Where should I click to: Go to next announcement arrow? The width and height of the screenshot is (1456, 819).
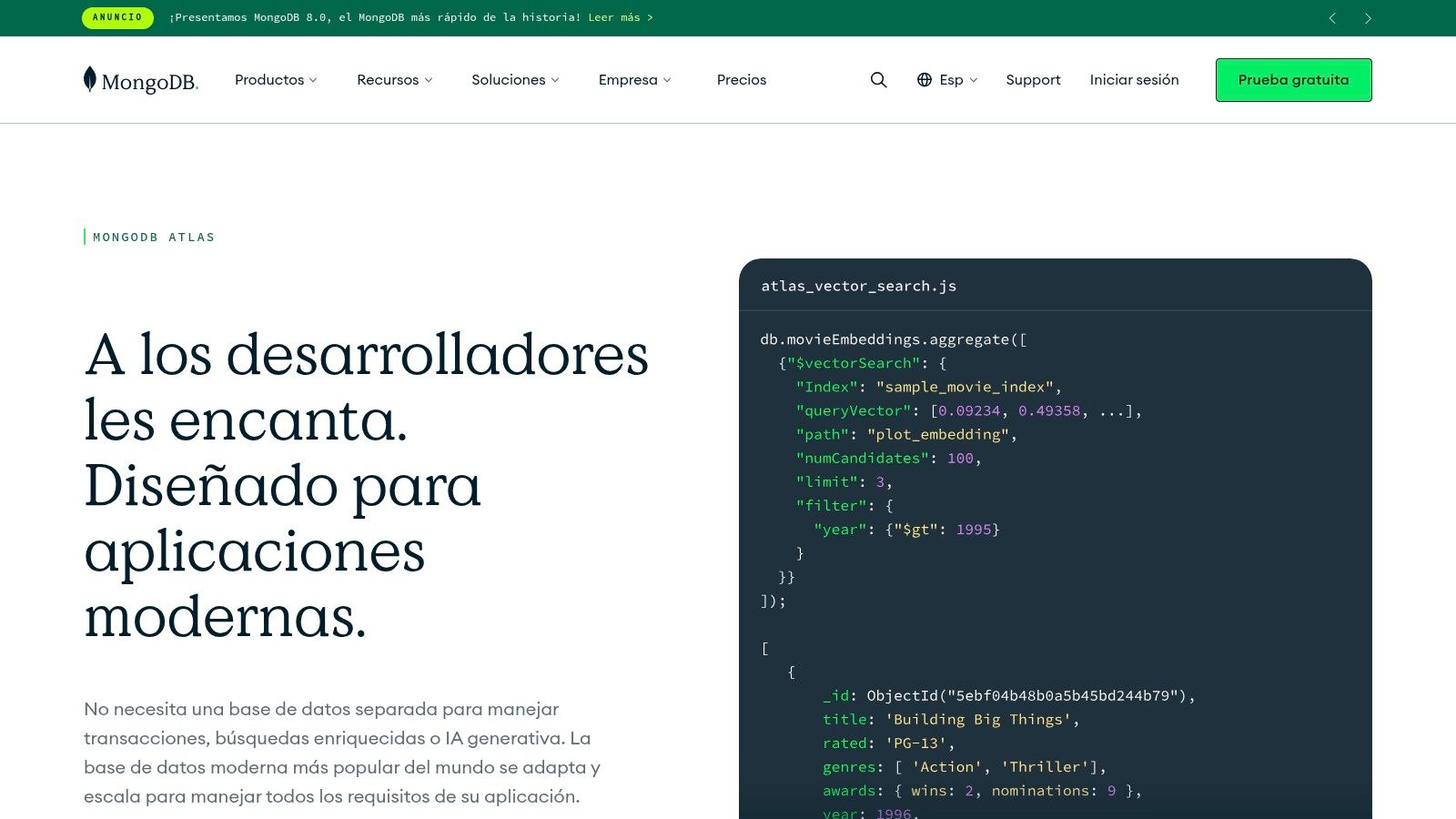(x=1368, y=18)
